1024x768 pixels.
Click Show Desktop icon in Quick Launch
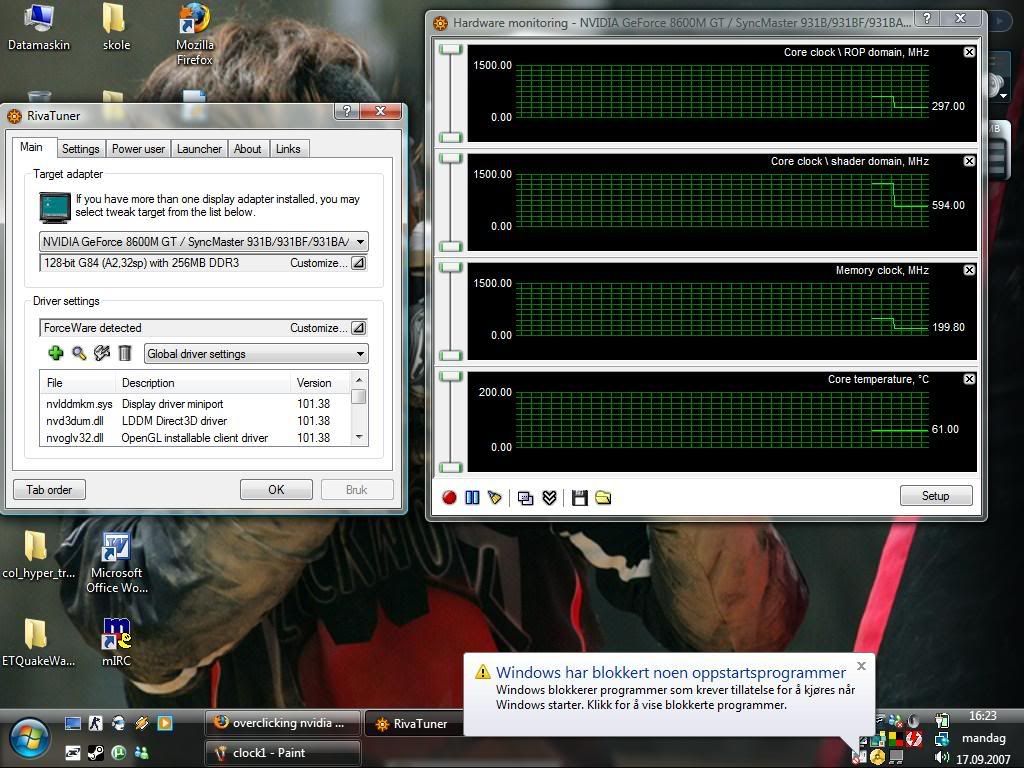pyautogui.click(x=72, y=724)
